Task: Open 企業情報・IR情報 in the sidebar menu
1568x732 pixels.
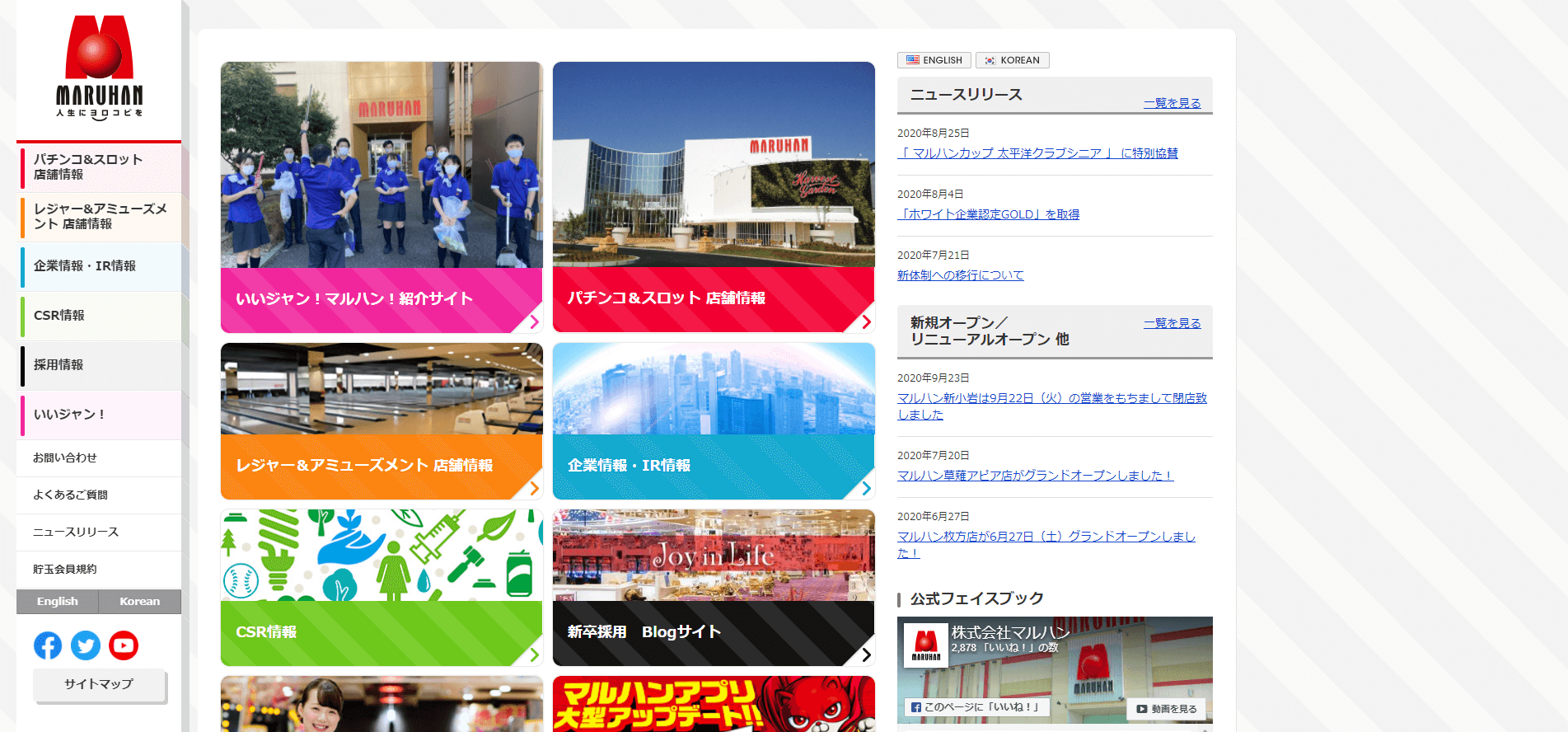Action: tap(99, 265)
